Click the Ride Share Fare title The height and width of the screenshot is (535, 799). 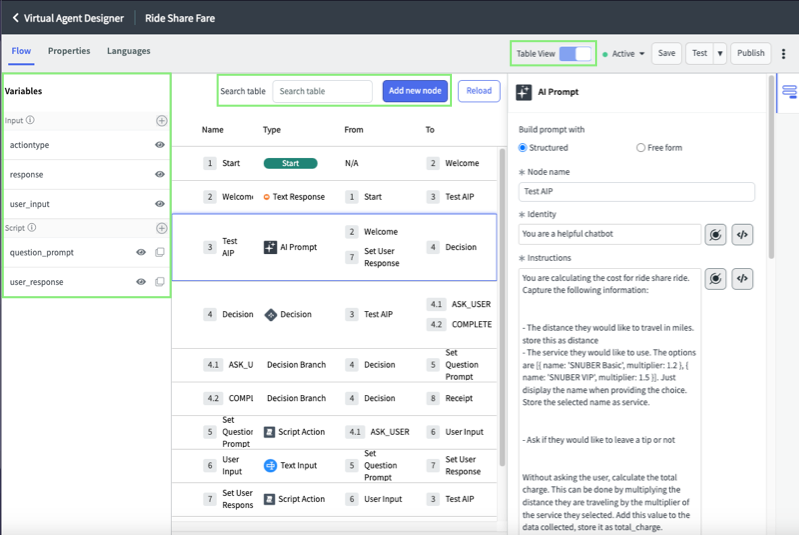[180, 18]
